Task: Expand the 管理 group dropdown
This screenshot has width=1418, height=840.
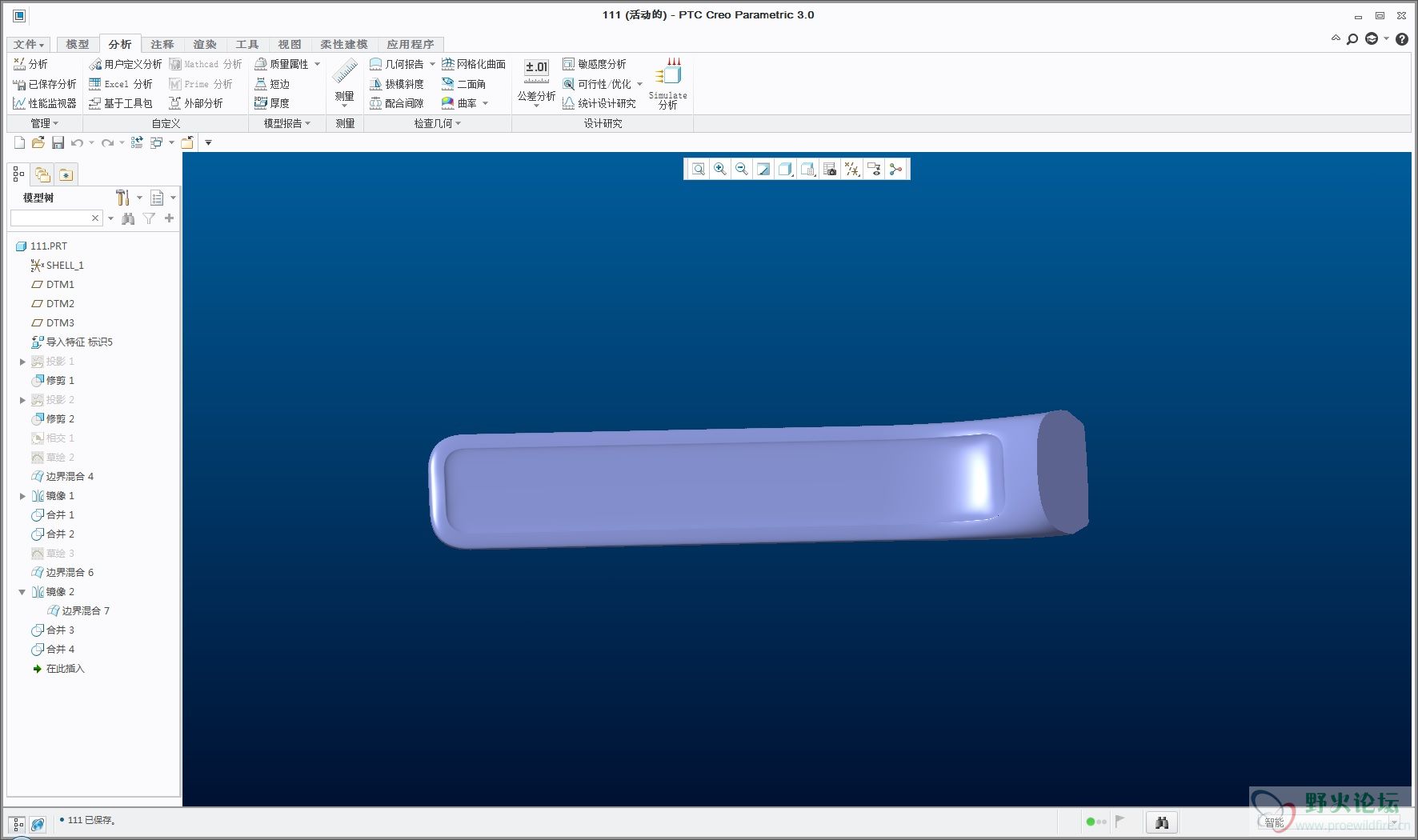Action: (45, 123)
